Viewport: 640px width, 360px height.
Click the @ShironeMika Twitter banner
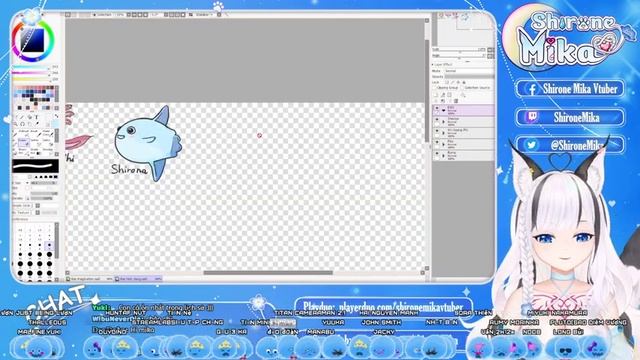click(x=570, y=145)
